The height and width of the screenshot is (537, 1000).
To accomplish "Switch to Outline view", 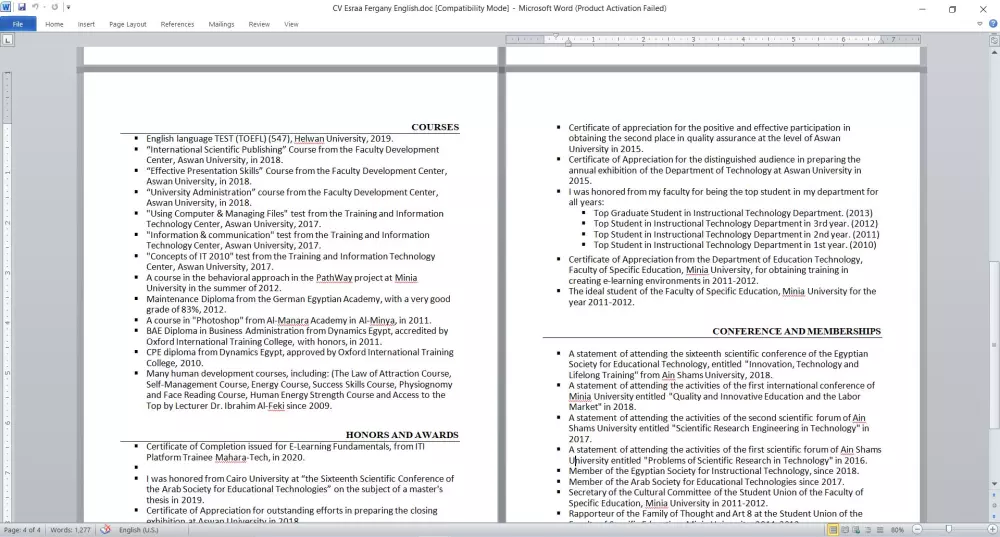I will [x=868, y=530].
